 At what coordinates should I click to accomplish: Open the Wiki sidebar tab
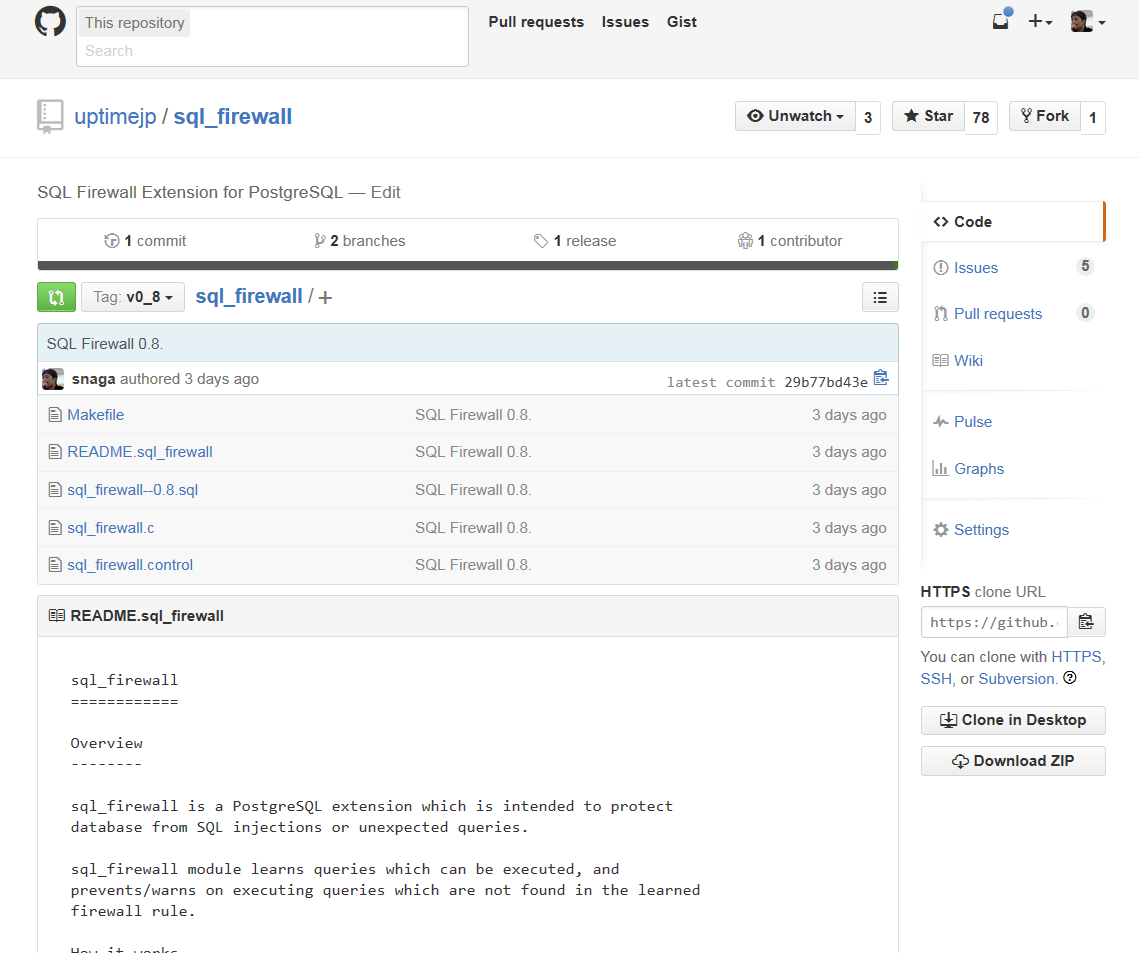click(x=1012, y=361)
